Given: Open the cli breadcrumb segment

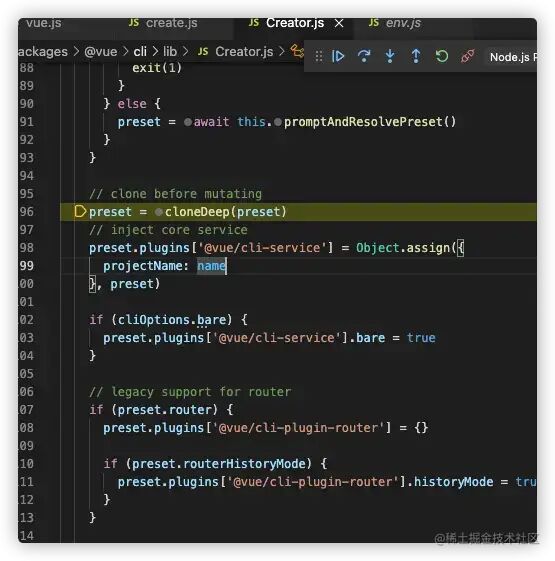Looking at the screenshot, I should [x=140, y=52].
